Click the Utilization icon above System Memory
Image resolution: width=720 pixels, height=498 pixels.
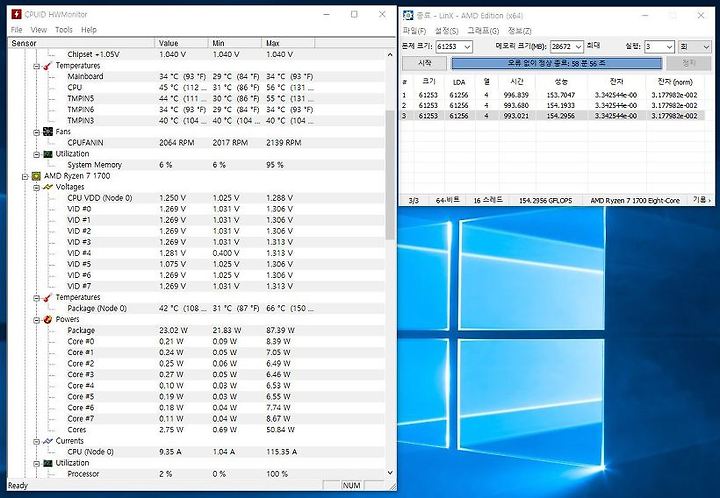coord(48,154)
